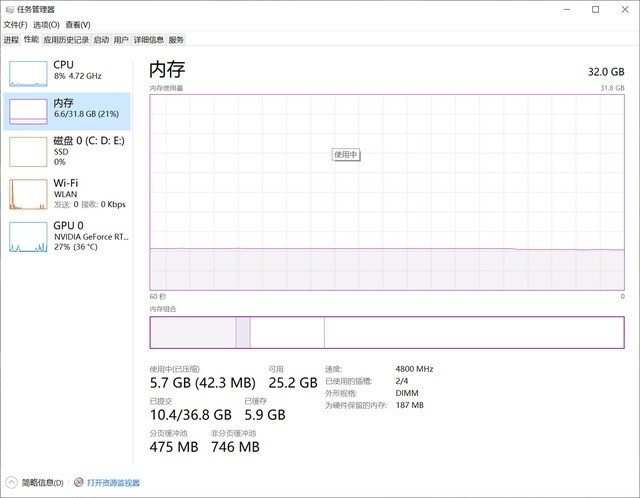This screenshot has height=498, width=640.
Task: Open the 选项(O) menu
Action: tap(46, 24)
